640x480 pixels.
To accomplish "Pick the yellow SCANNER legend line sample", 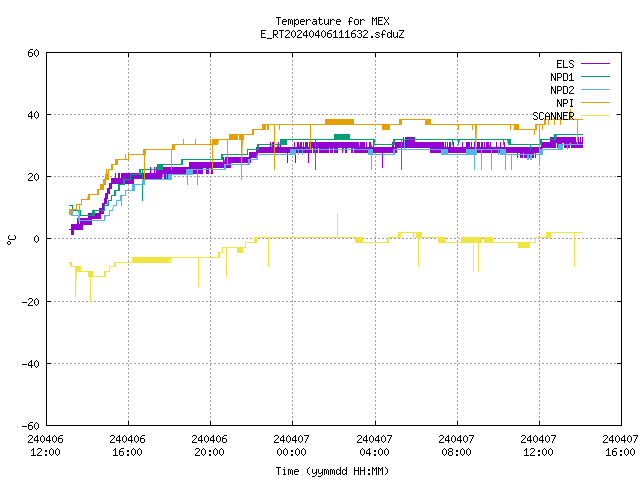I will click(595, 116).
